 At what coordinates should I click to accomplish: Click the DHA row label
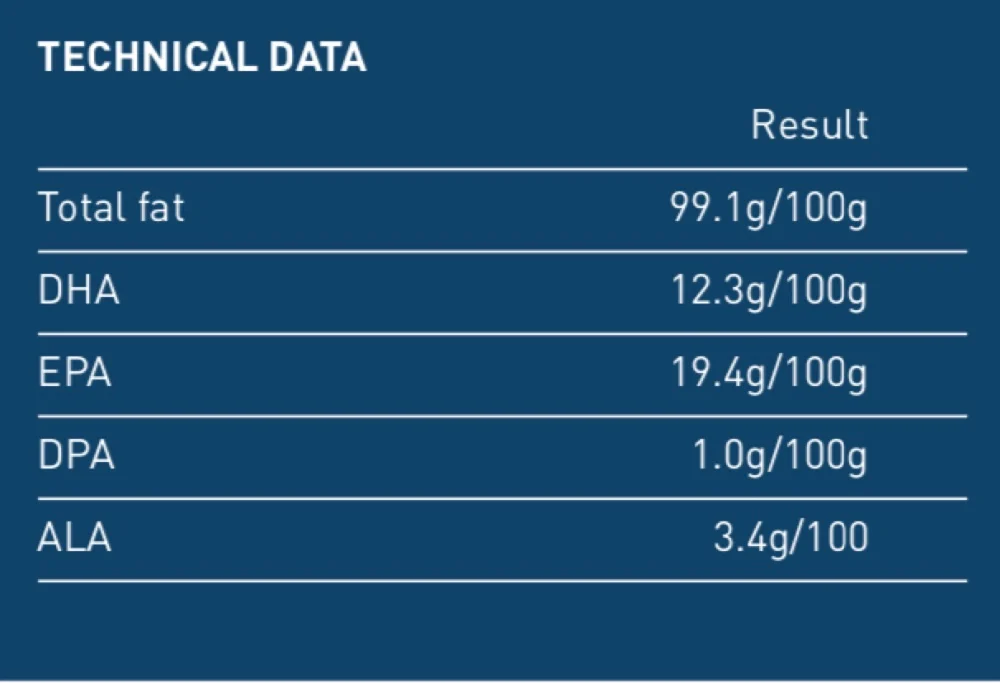pos(78,290)
